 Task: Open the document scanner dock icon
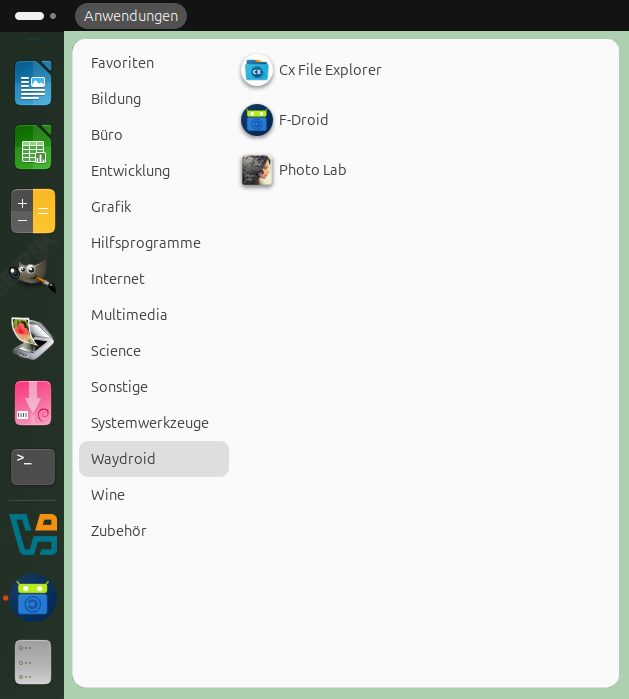click(33, 338)
